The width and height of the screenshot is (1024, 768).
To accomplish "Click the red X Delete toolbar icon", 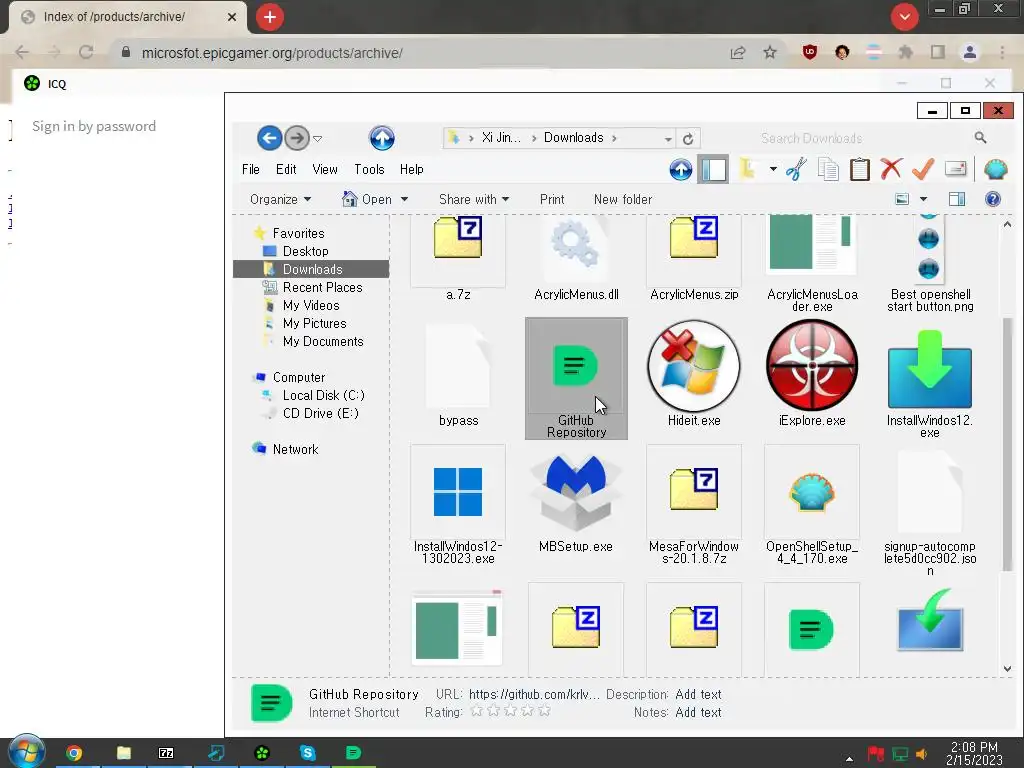I will (x=891, y=169).
